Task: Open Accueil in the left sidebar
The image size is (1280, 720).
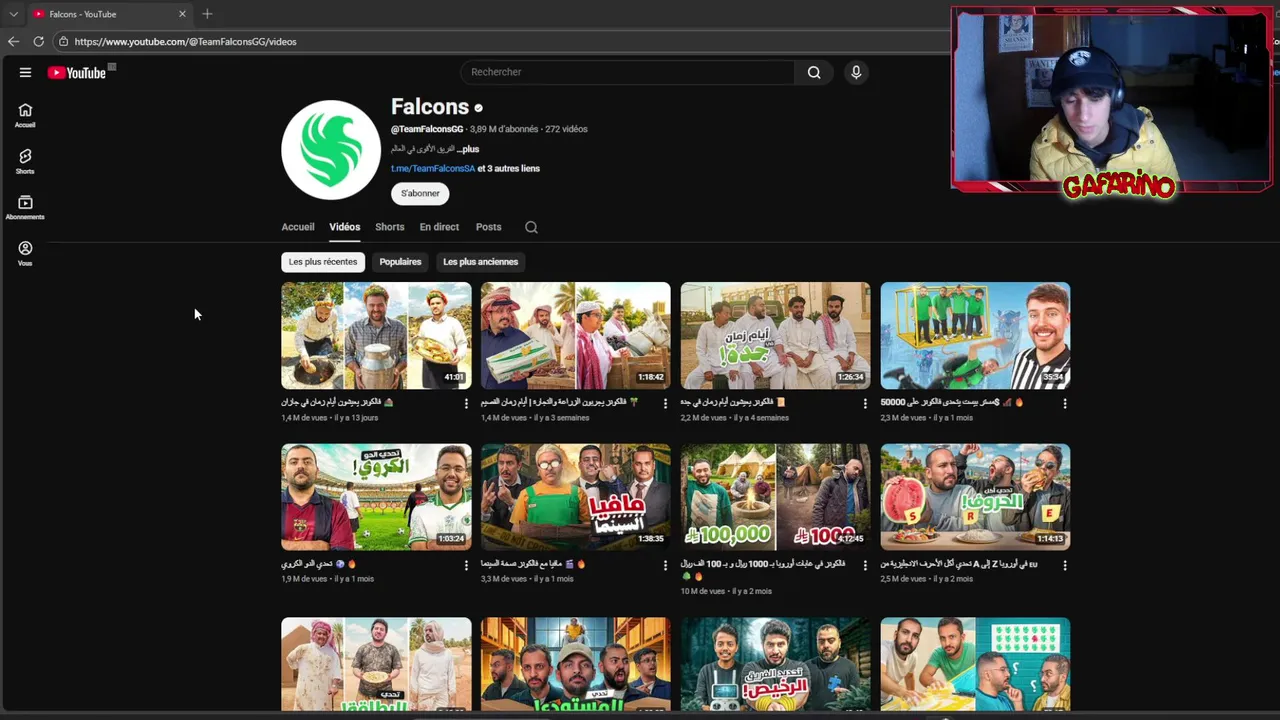Action: (x=25, y=115)
